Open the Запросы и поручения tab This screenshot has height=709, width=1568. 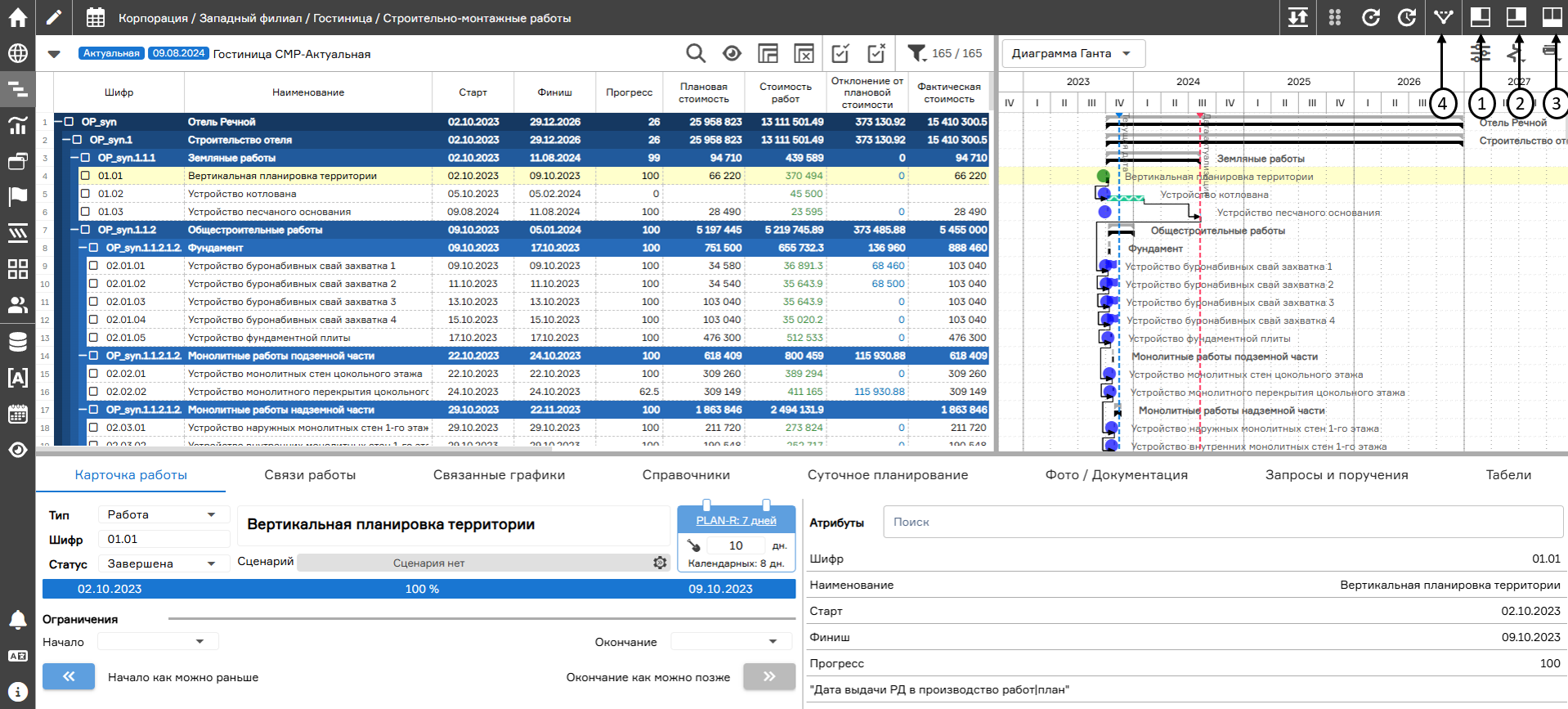click(1337, 475)
